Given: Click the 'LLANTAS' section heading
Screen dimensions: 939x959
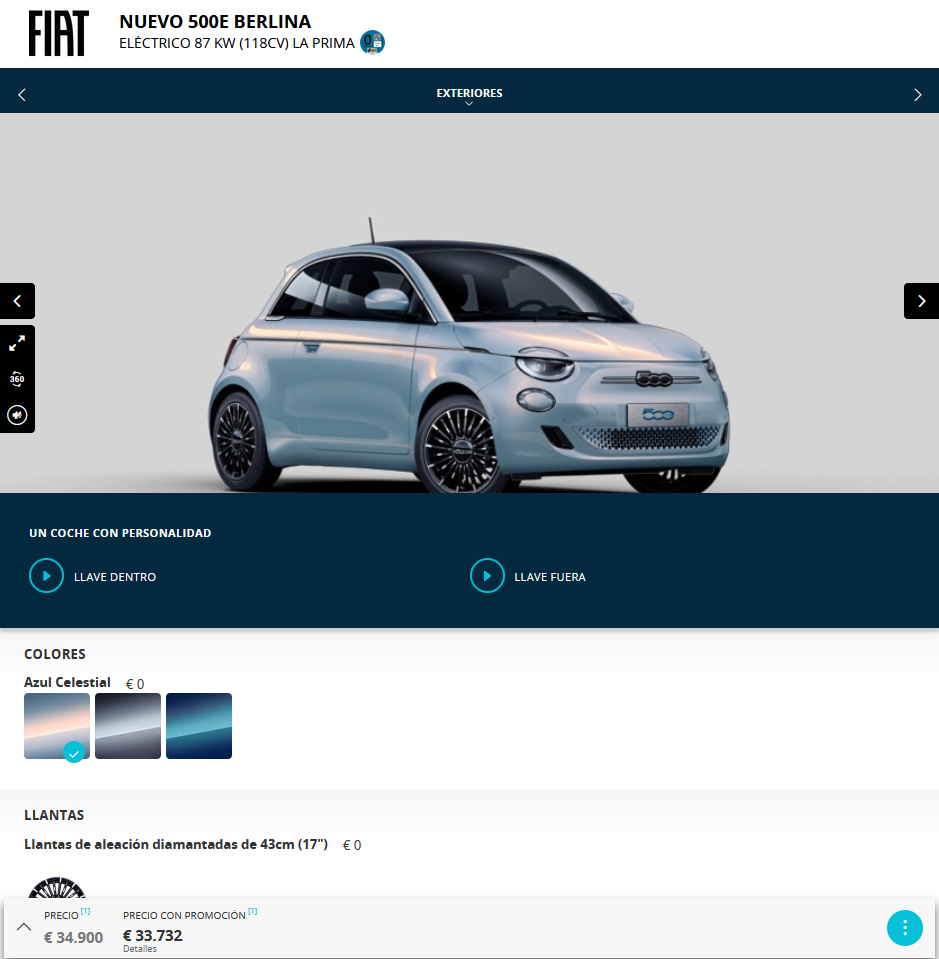Looking at the screenshot, I should pos(54,815).
